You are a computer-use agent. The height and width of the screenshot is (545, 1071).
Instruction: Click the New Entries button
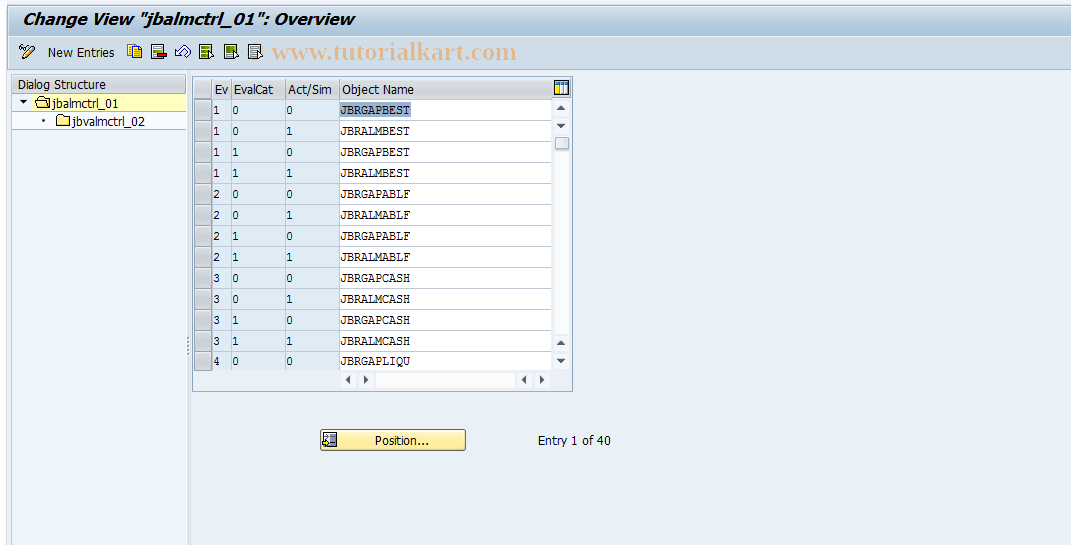[81, 53]
